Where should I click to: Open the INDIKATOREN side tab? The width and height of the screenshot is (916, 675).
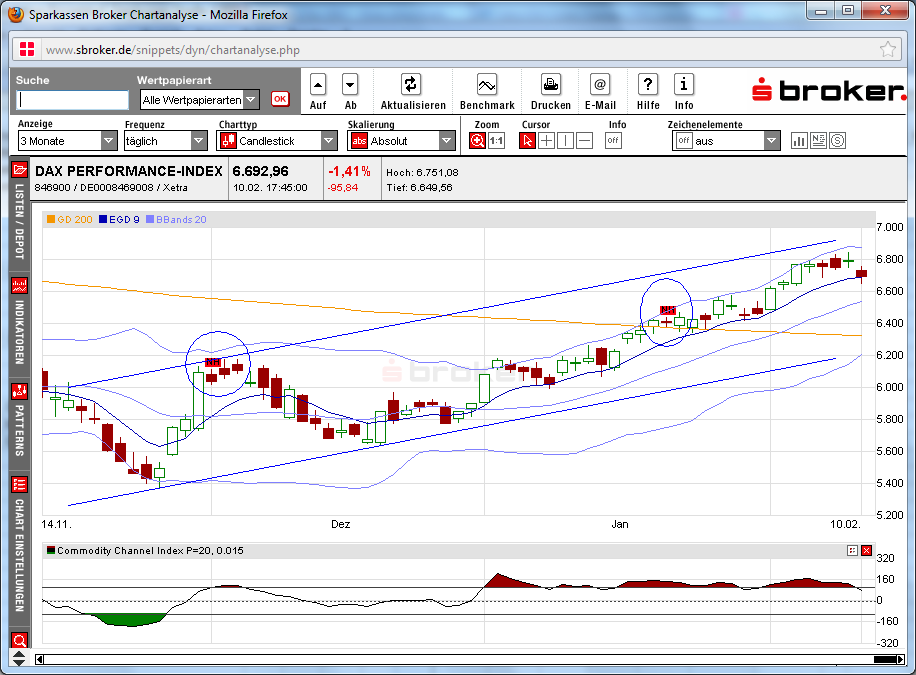19,331
